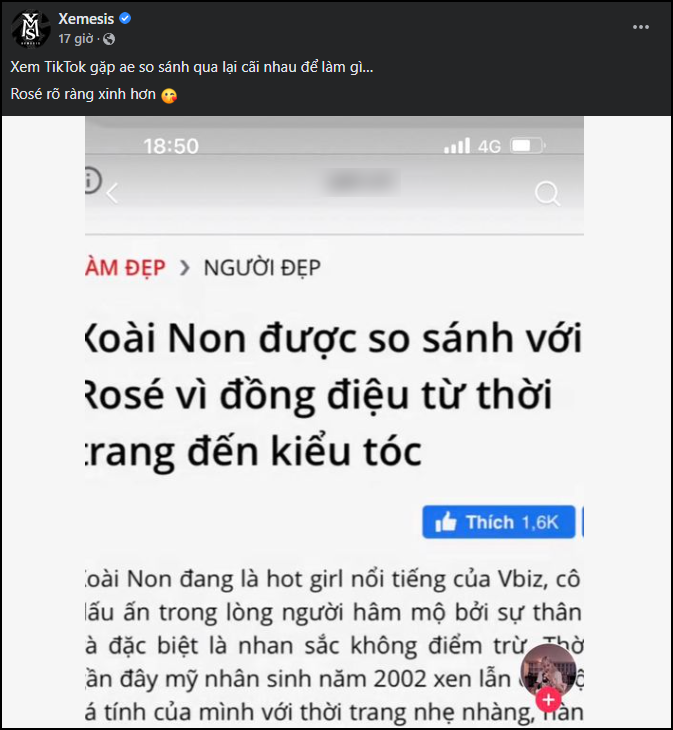This screenshot has height=730, width=673.
Task: Click the 4G signal status indicator
Action: click(489, 146)
